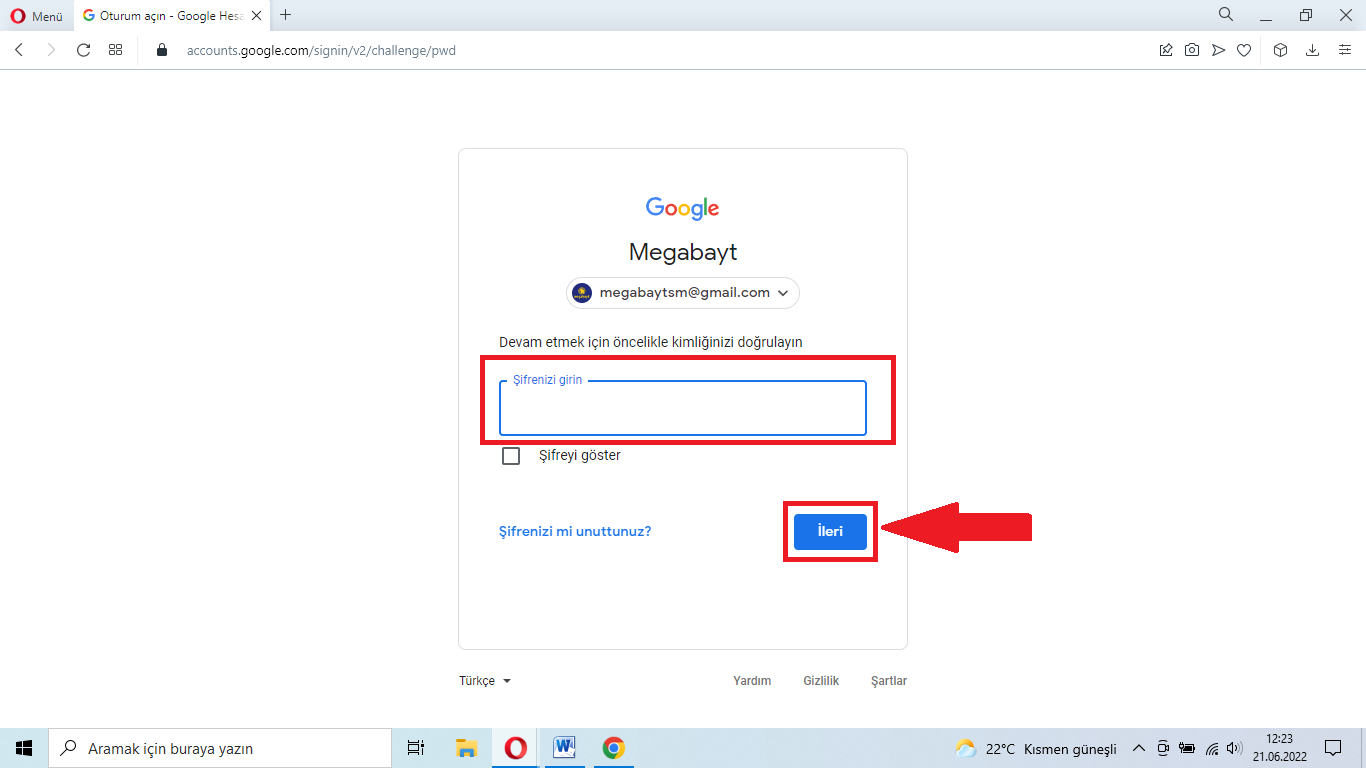The width and height of the screenshot is (1366, 768).
Task: Reload the current page
Action: tap(83, 50)
